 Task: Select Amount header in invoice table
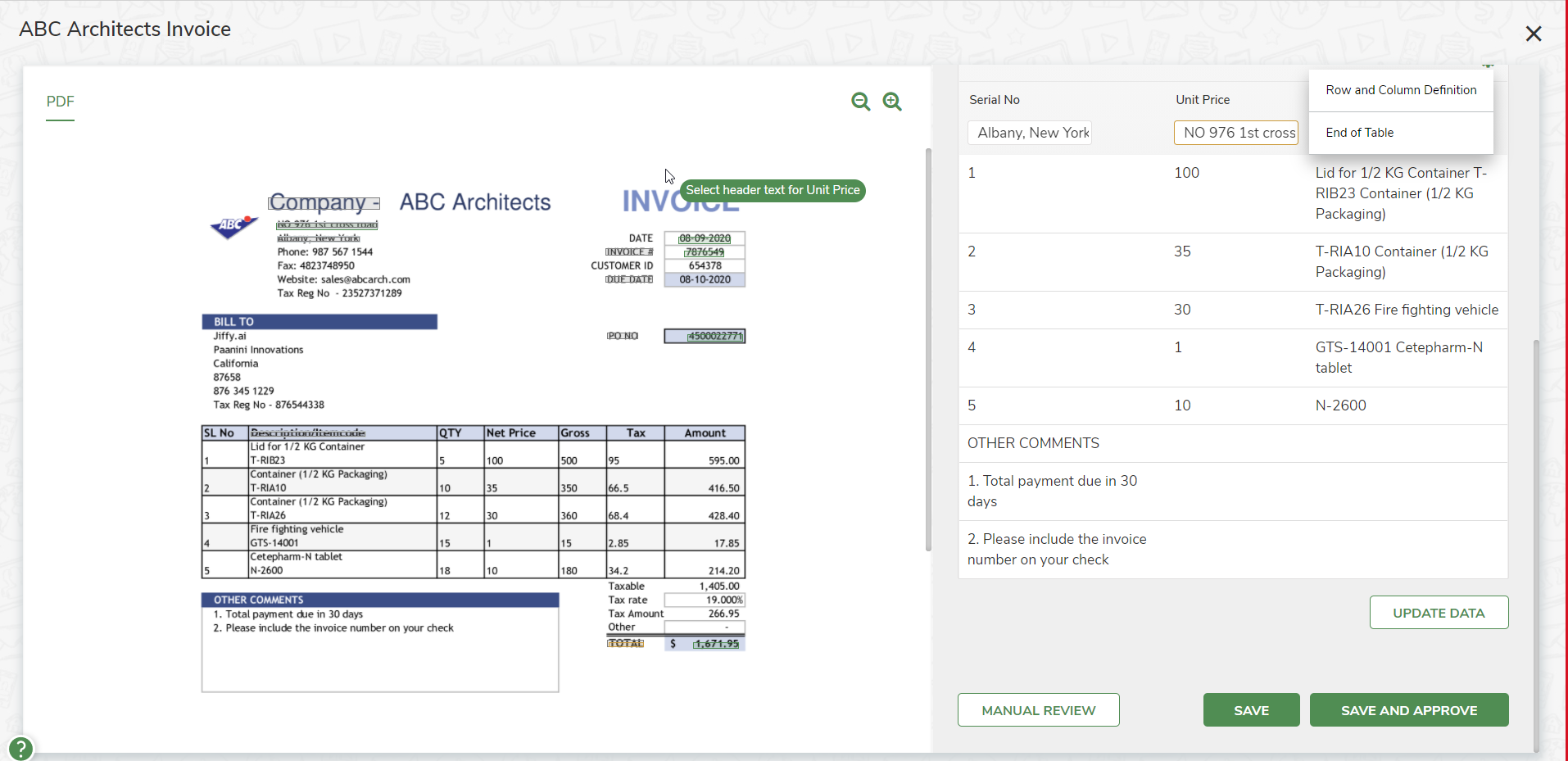(x=705, y=433)
